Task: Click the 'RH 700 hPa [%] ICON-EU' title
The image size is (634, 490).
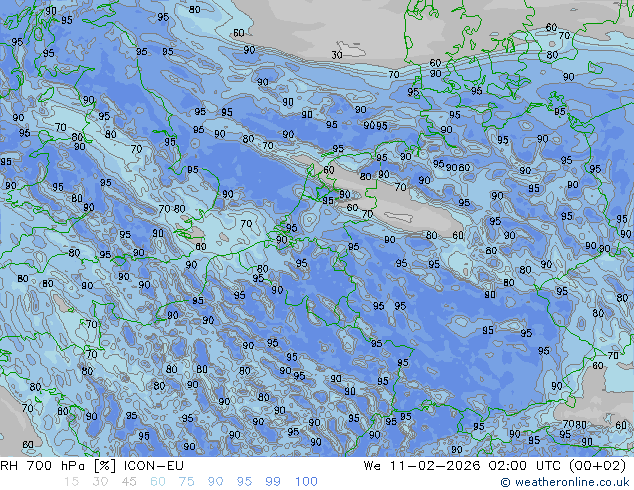Action: (x=92, y=466)
